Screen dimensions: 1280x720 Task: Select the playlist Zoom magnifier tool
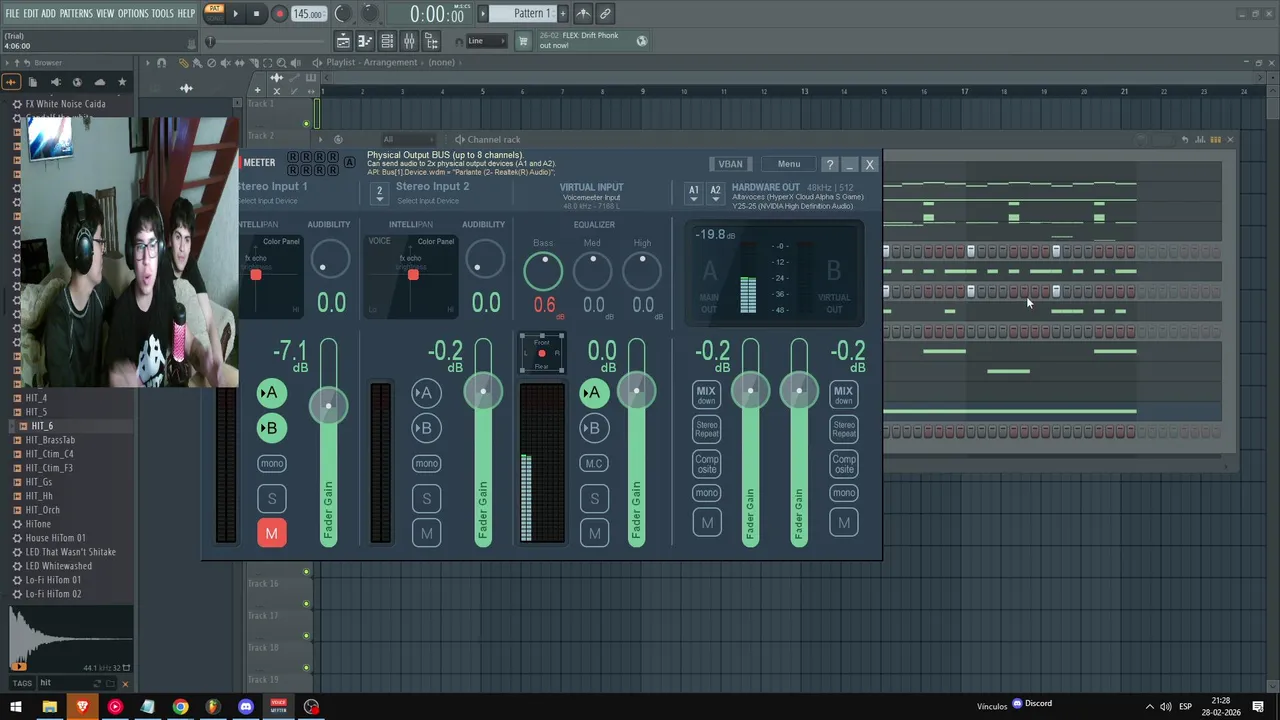click(x=282, y=63)
